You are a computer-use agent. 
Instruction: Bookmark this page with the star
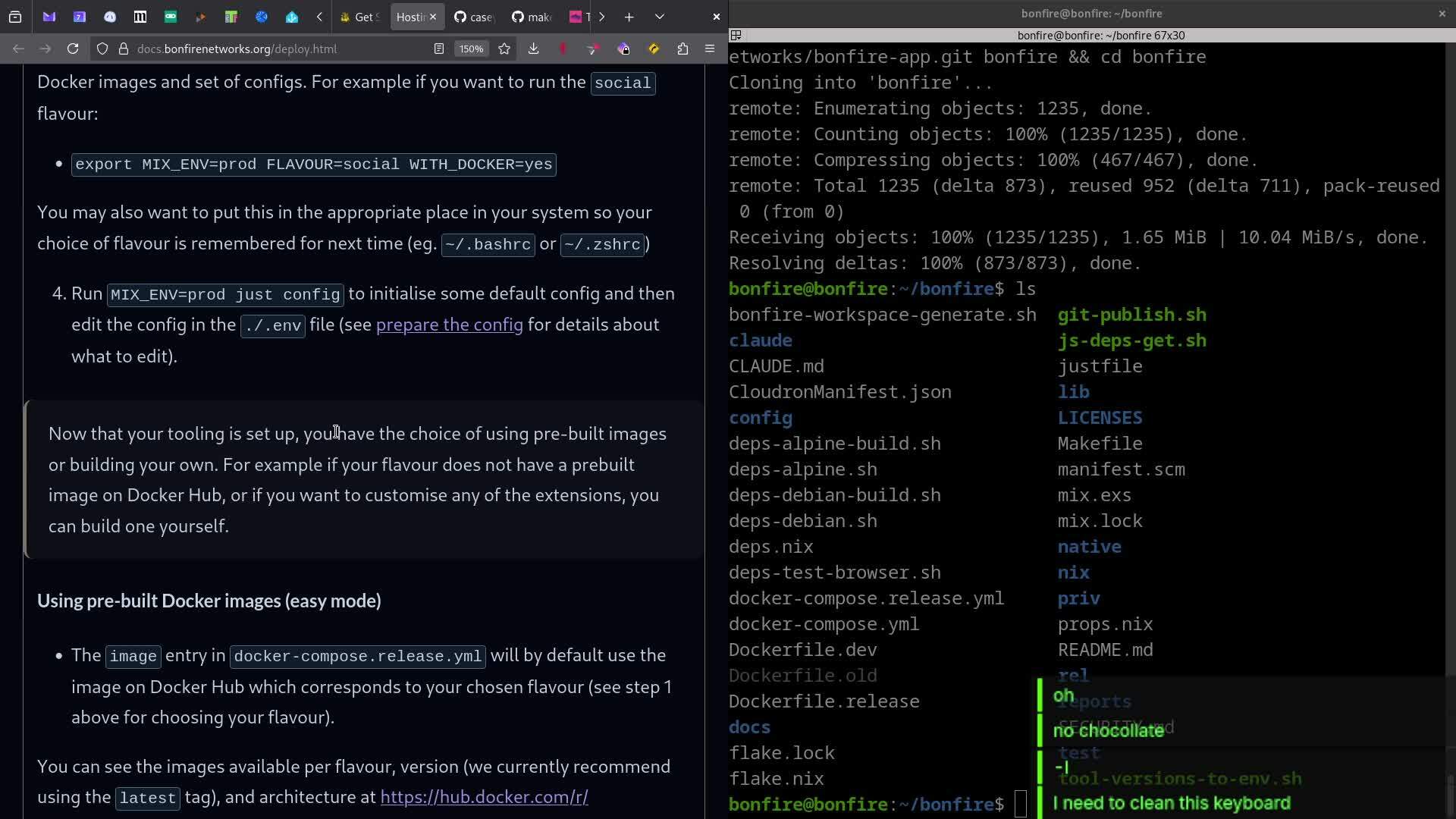click(504, 49)
